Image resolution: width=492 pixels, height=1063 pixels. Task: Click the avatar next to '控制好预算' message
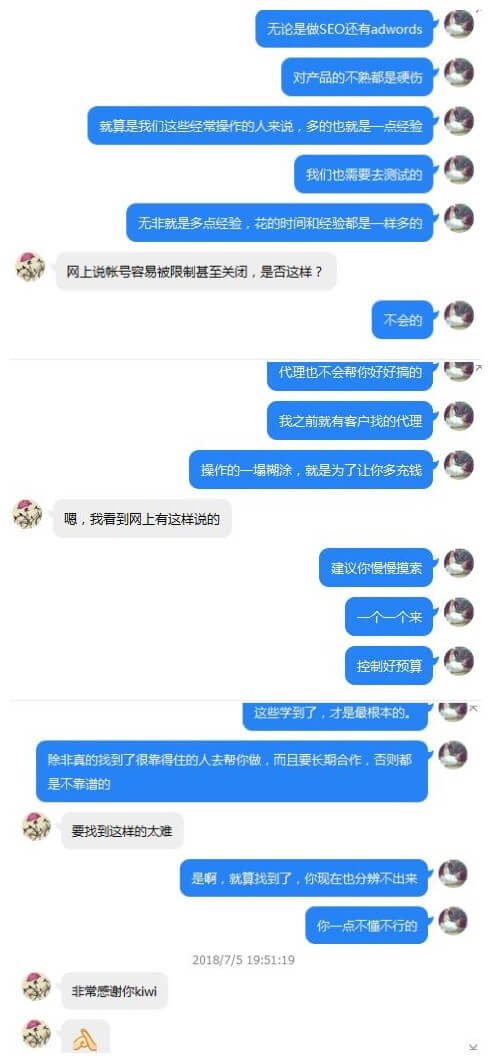point(459,660)
